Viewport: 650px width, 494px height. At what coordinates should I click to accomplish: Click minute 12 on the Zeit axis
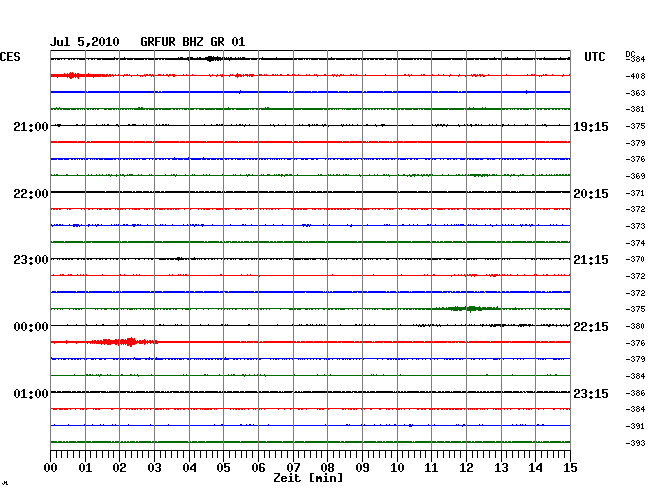[466, 468]
